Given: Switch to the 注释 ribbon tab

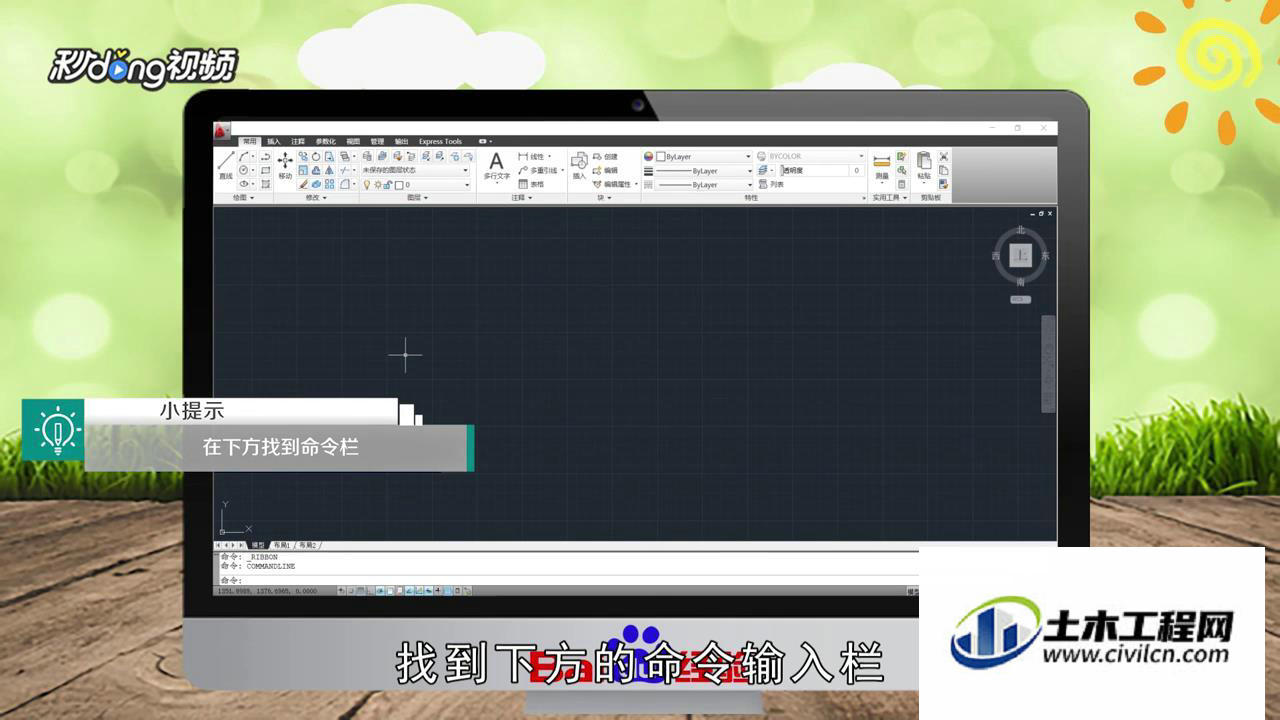Looking at the screenshot, I should click(297, 141).
